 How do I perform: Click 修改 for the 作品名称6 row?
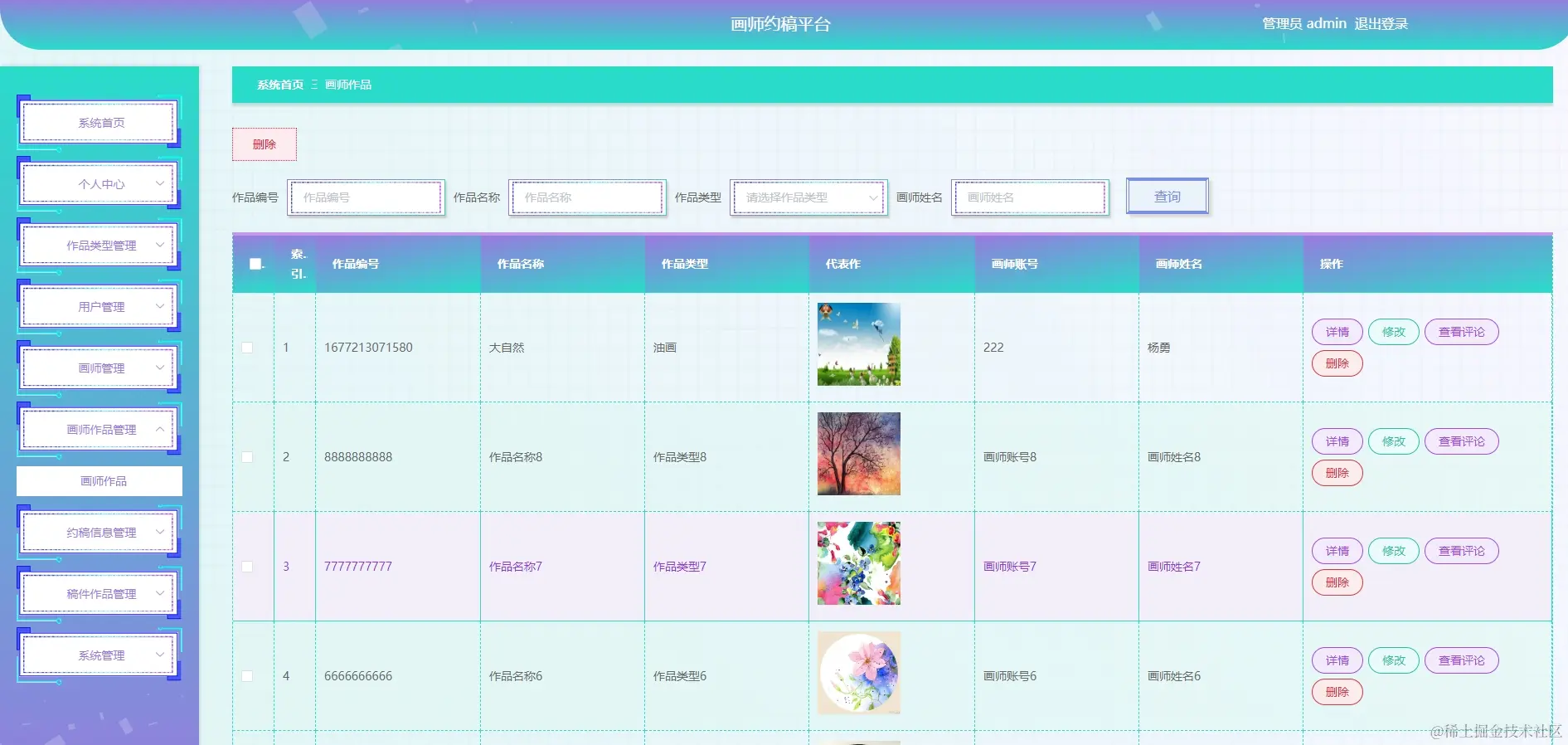point(1394,660)
